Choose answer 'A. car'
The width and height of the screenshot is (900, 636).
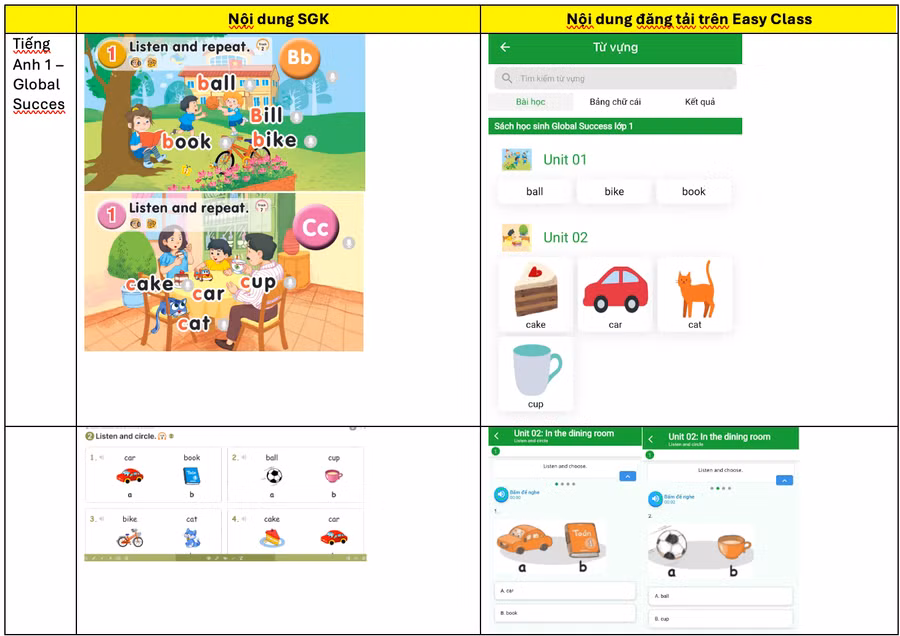tap(565, 591)
